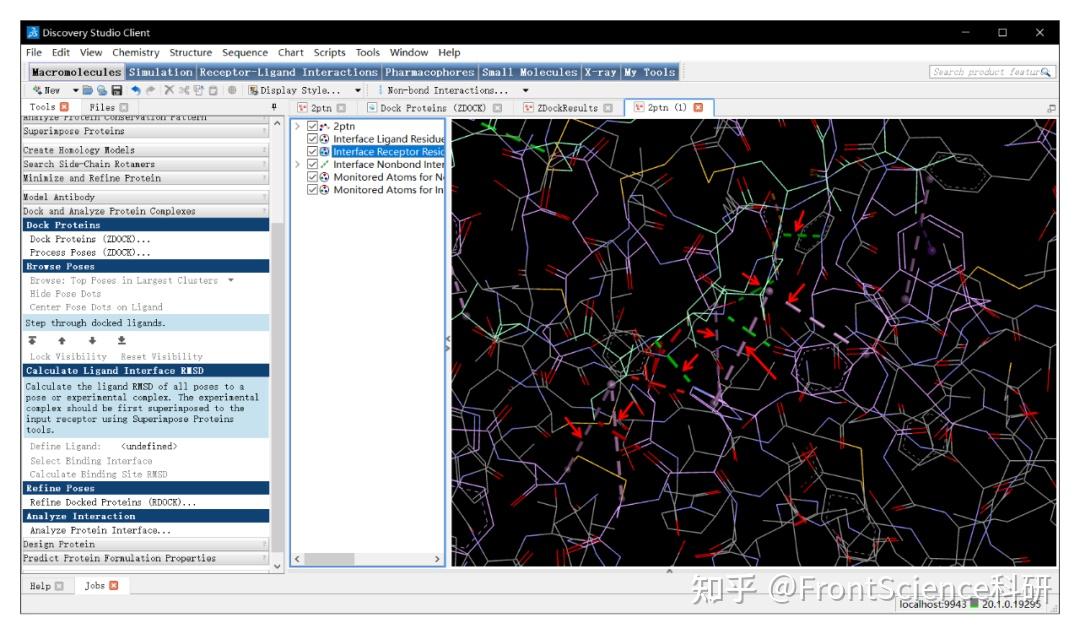Click the New document toolbar icon
This screenshot has height=634, width=1080.
(x=37, y=90)
